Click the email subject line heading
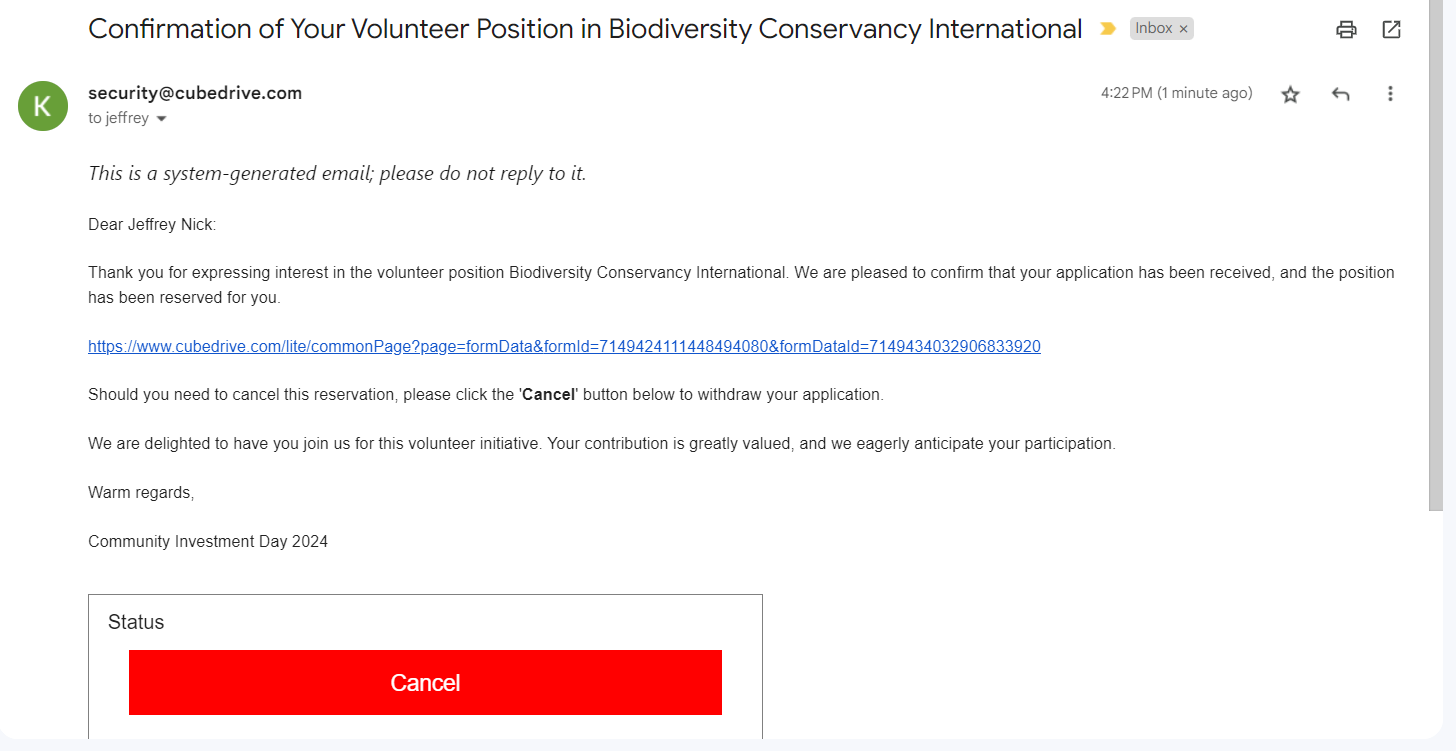The height and width of the screenshot is (751, 1456). click(x=585, y=29)
